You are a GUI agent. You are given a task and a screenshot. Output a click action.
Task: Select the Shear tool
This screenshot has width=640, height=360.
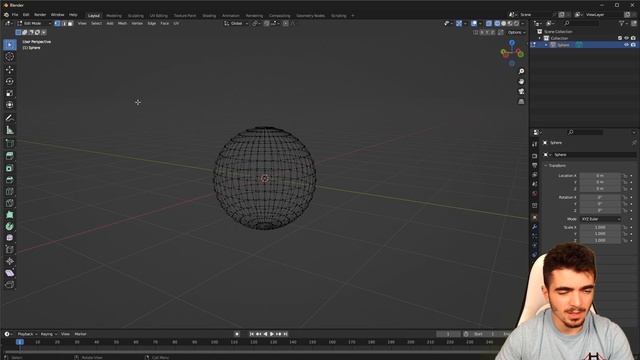[x=10, y=273]
